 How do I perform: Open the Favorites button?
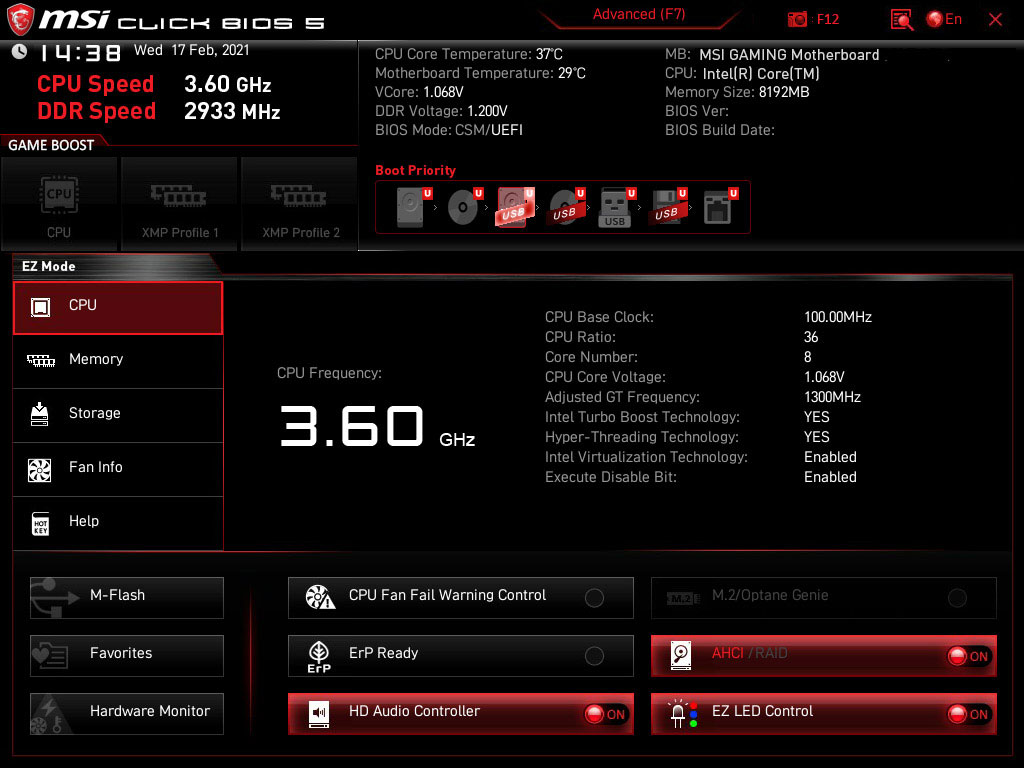coord(127,656)
